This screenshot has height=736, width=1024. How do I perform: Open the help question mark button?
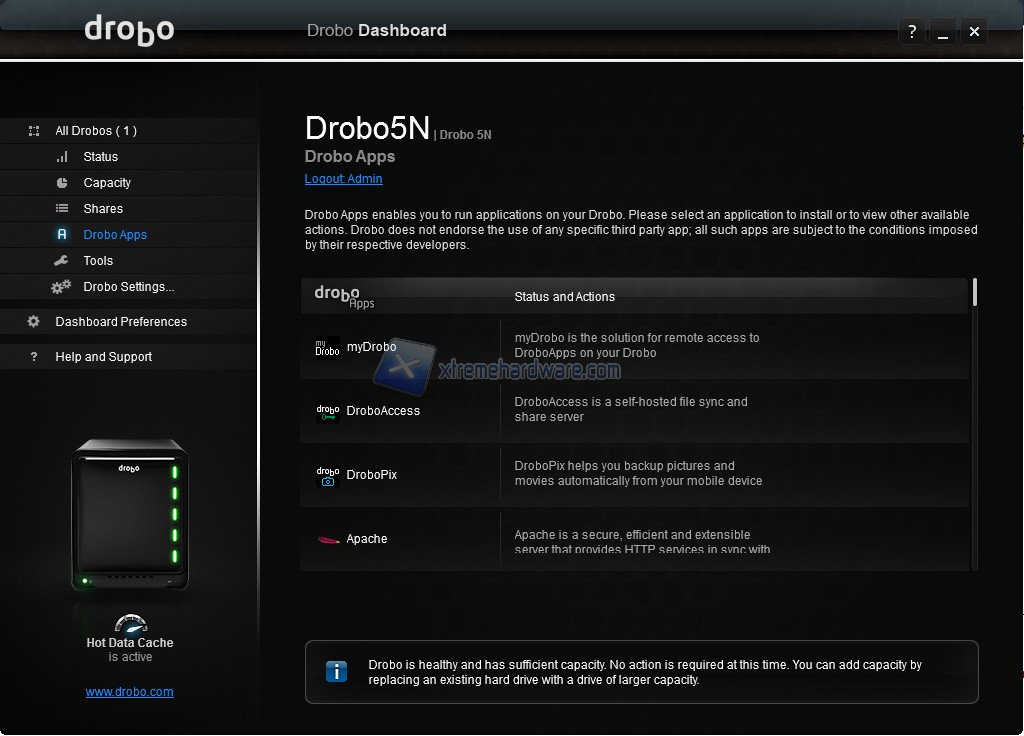[911, 32]
